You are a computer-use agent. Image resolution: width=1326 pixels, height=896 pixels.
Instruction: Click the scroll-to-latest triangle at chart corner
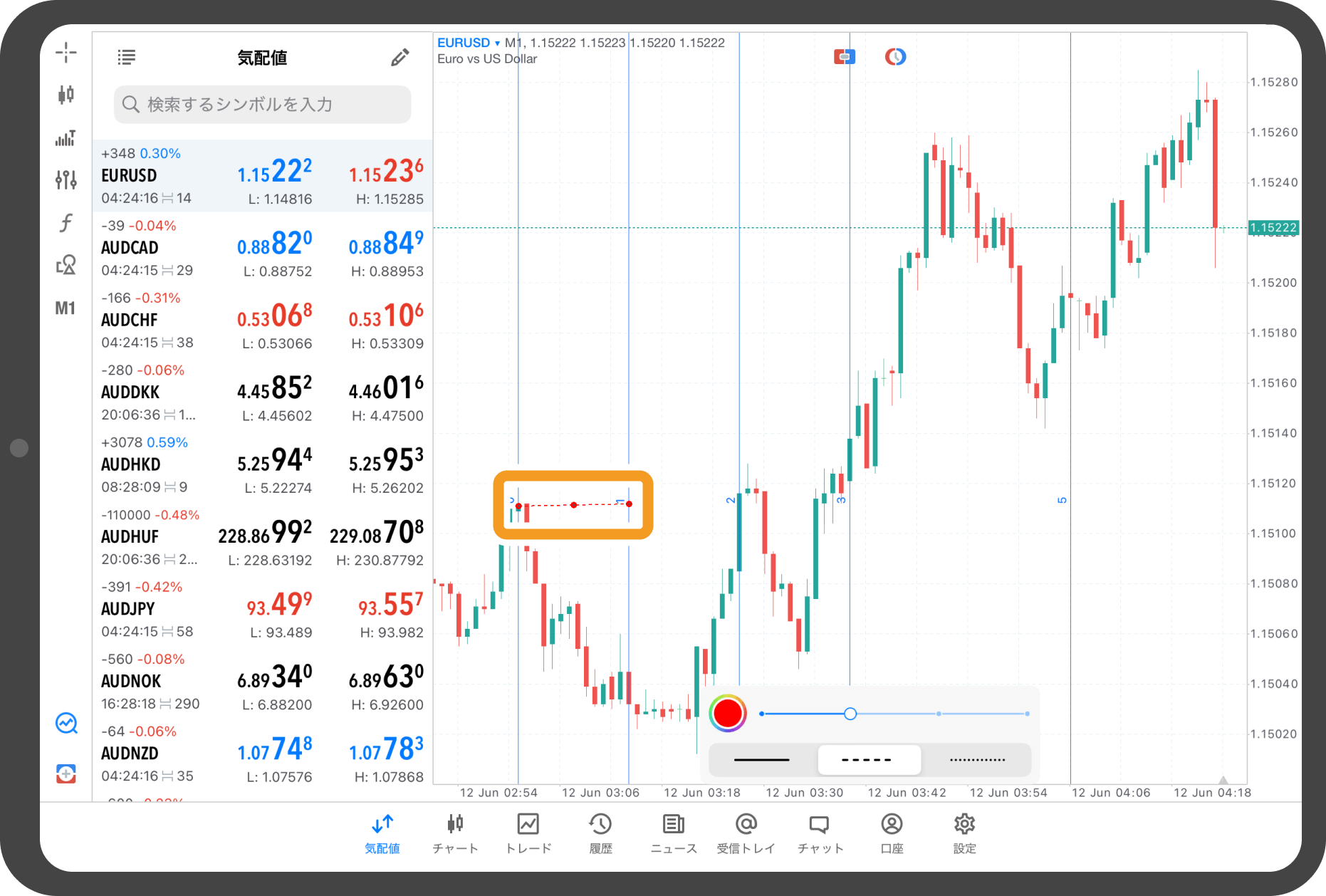(1223, 780)
